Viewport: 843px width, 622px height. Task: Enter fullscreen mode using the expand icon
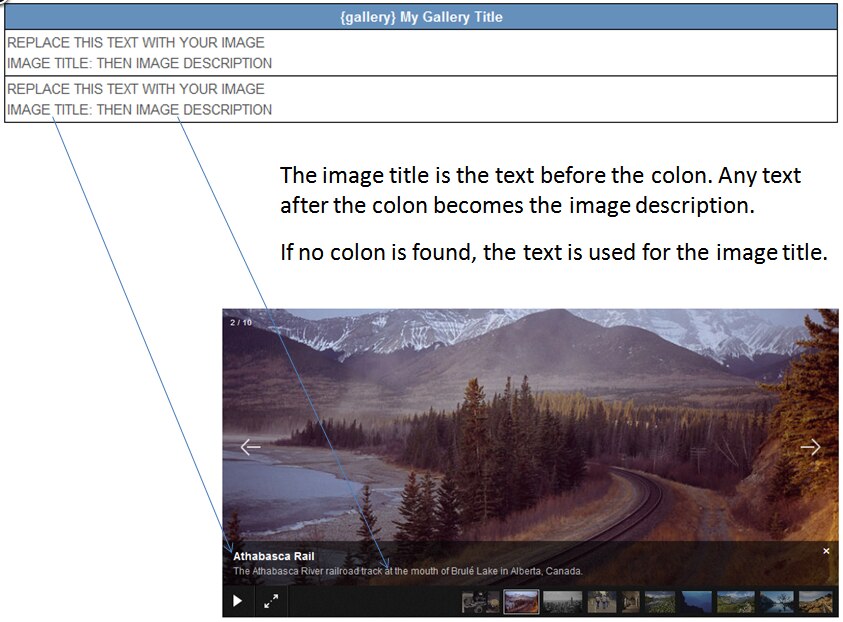(271, 601)
